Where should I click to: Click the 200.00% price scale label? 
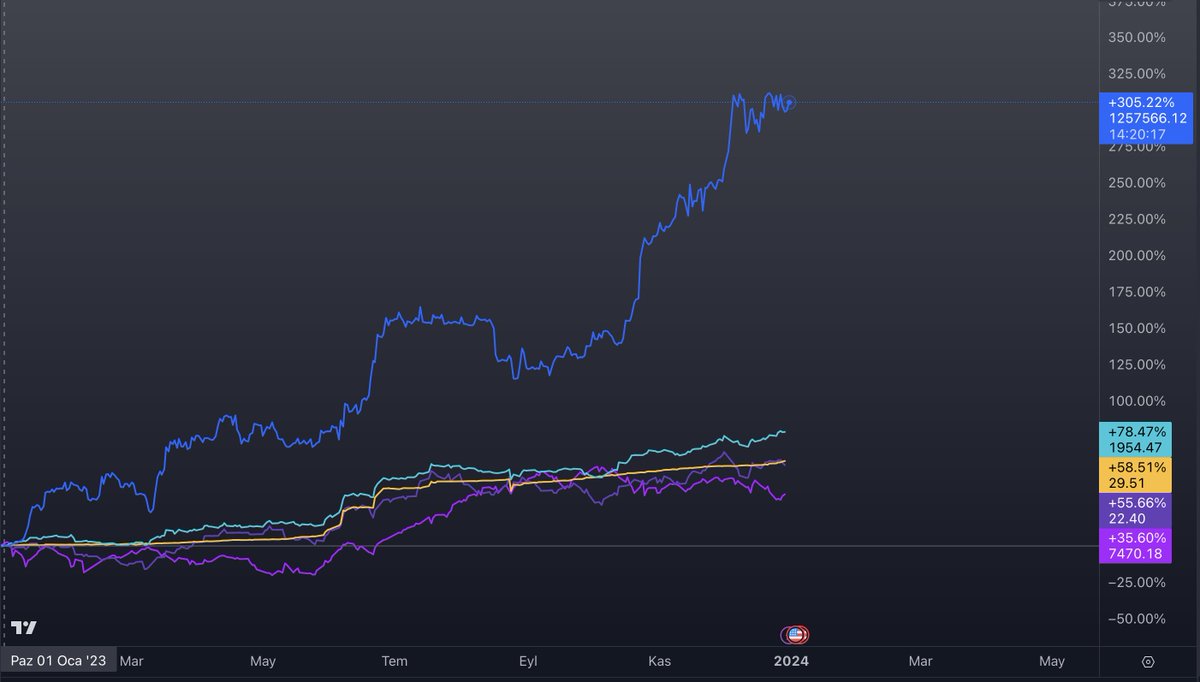point(1137,256)
